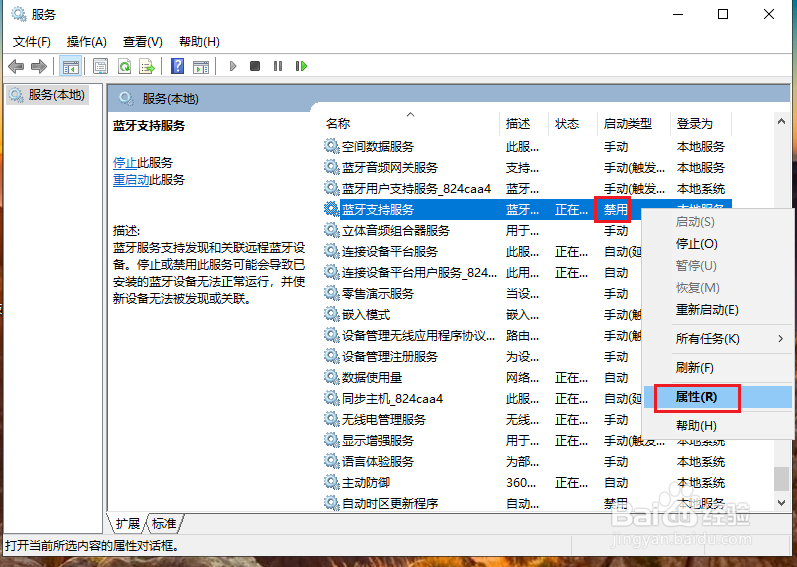Viewport: 797px width, 567px height.
Task: Click the Start Service play icon
Action: point(233,66)
